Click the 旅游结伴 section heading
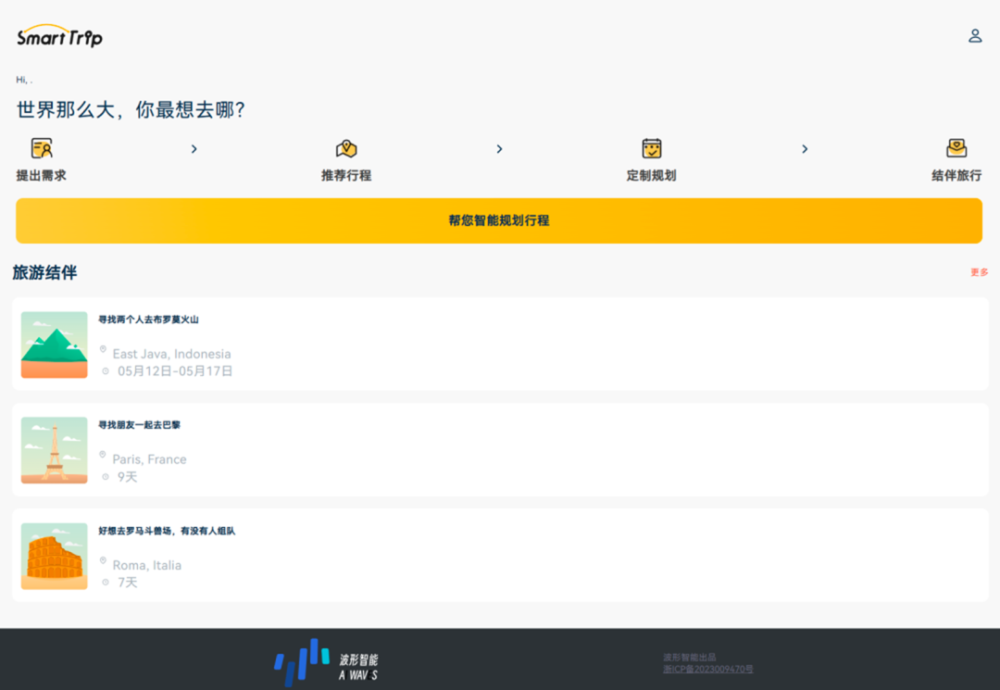 pos(45,273)
